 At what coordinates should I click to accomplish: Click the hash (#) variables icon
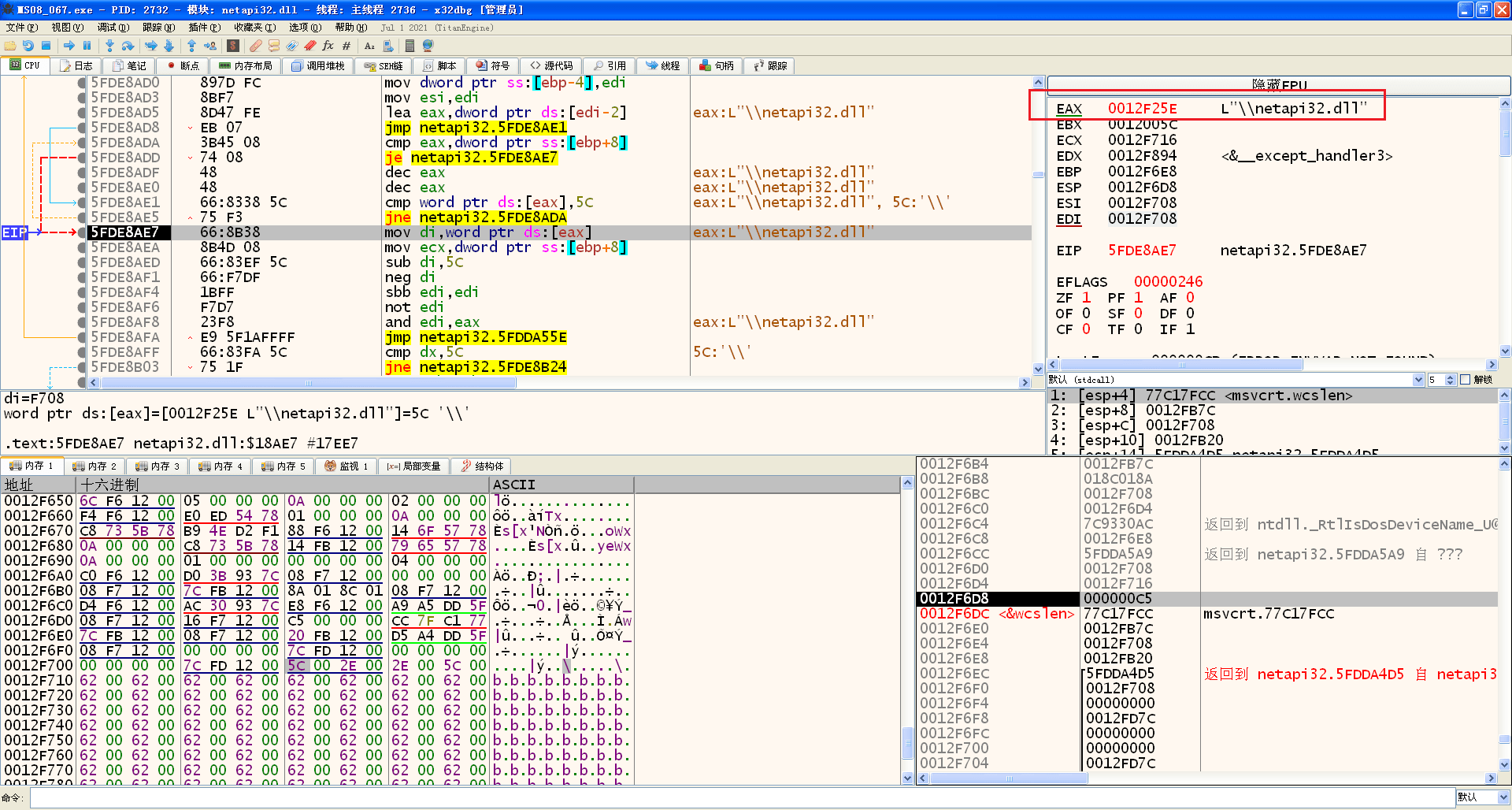click(x=346, y=46)
